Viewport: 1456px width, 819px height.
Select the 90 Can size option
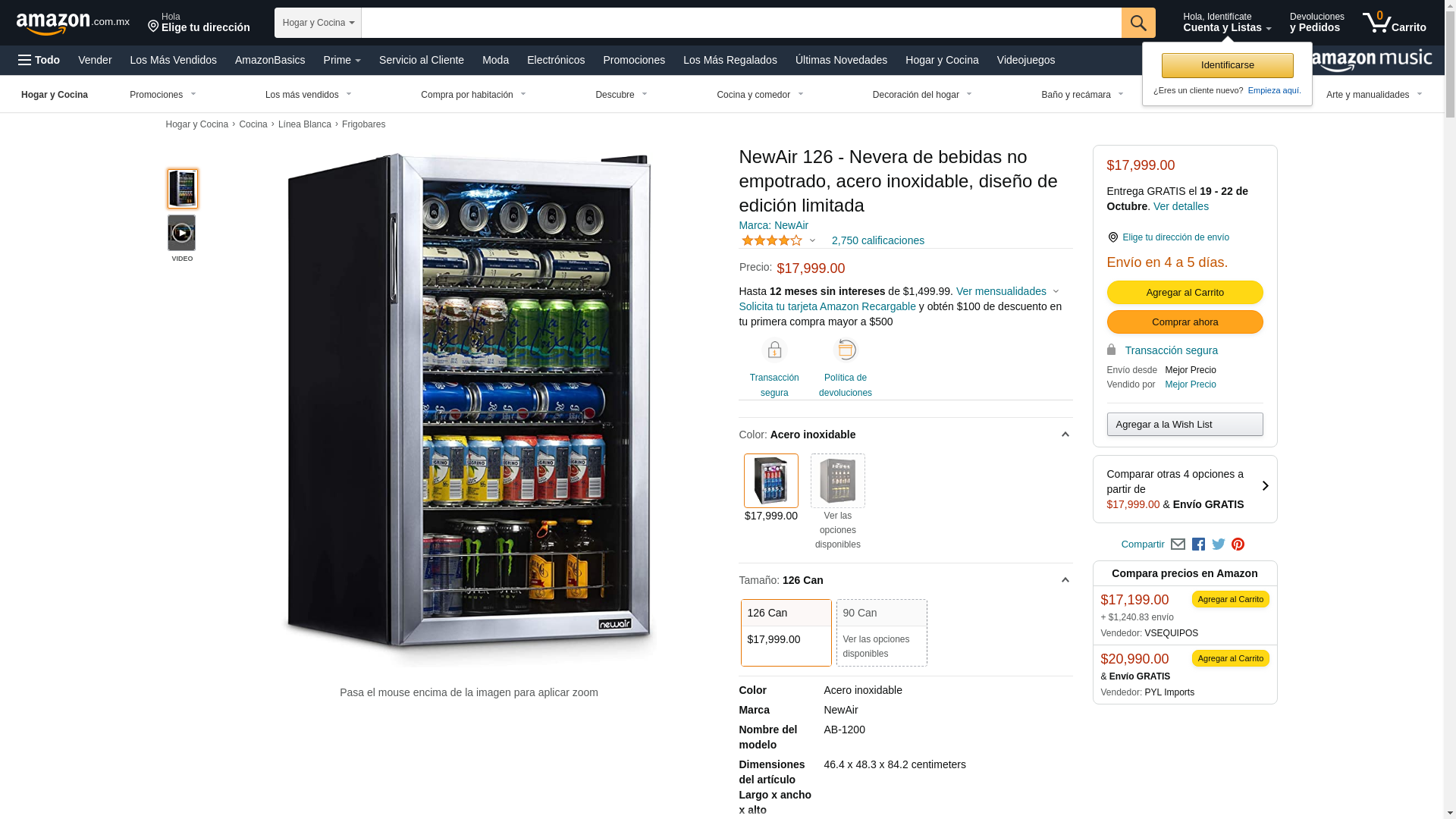881,632
